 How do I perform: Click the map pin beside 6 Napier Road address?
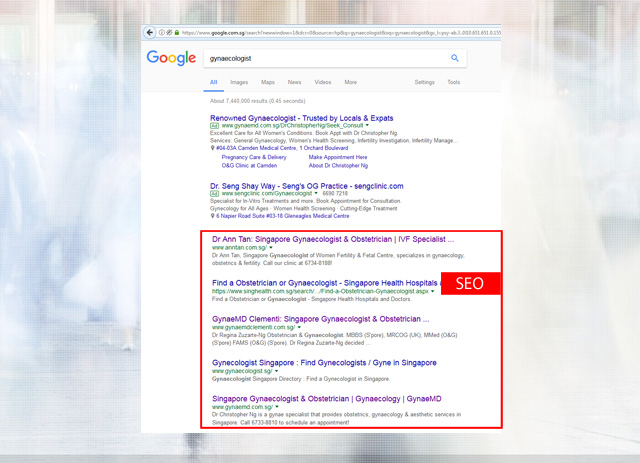pyautogui.click(x=212, y=216)
